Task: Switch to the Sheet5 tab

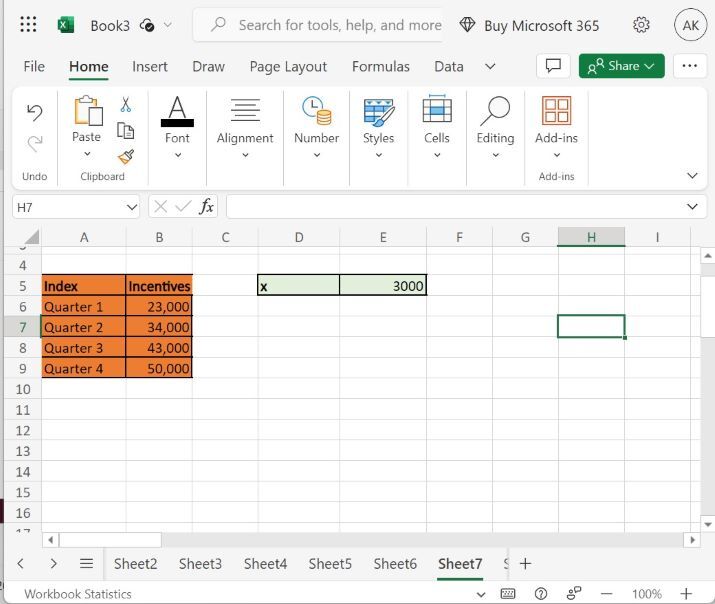Action: 330,564
